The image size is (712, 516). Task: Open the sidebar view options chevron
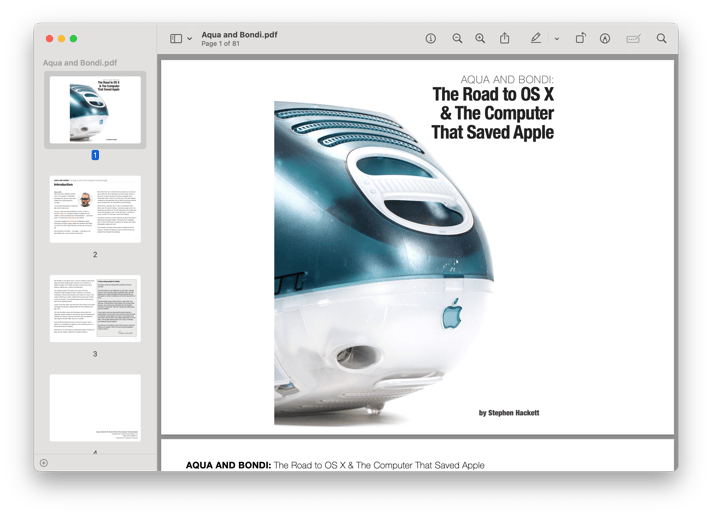tap(189, 39)
